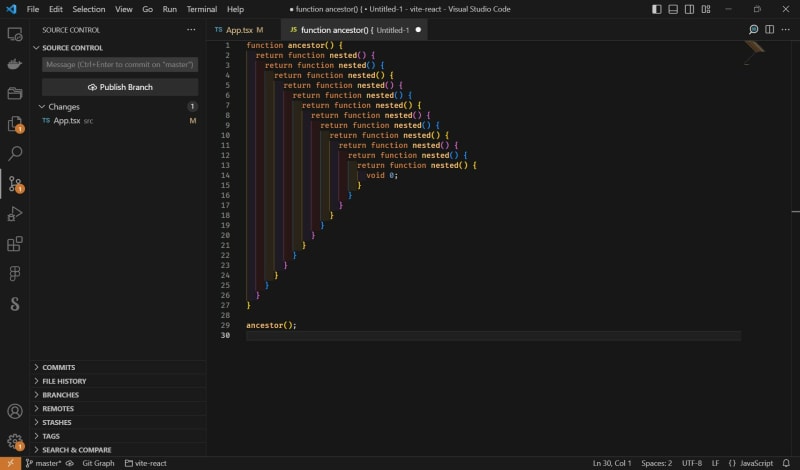Open the Selection menu
Viewport: 800px width, 470px height.
[x=89, y=9]
